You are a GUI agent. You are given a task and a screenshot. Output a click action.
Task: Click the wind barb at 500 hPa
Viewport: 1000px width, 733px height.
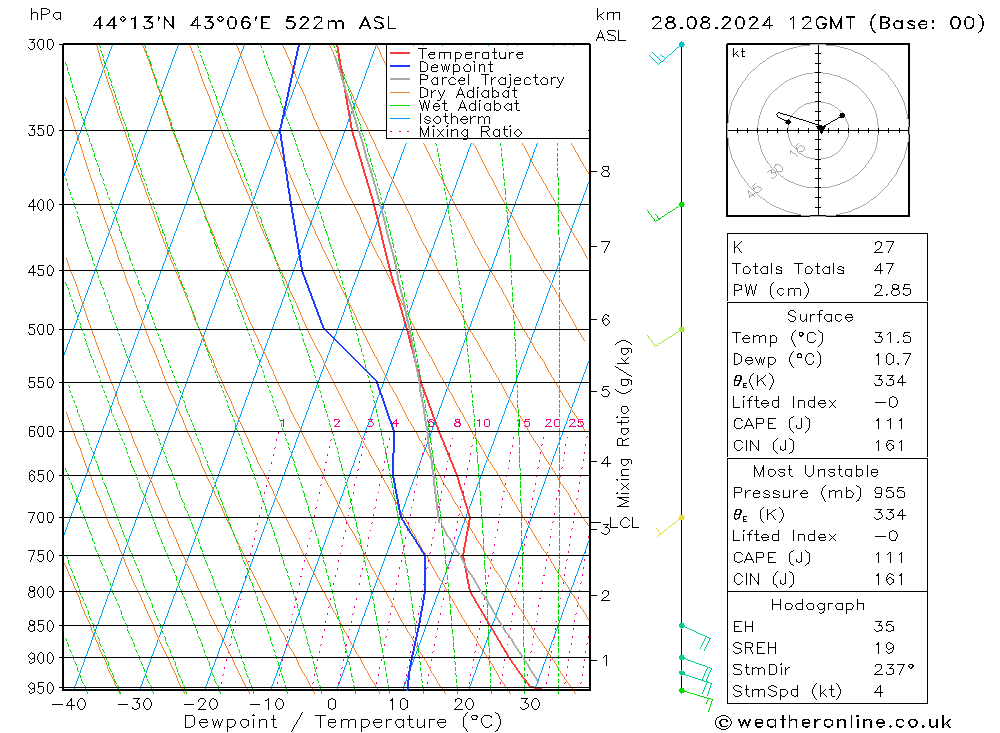665,337
